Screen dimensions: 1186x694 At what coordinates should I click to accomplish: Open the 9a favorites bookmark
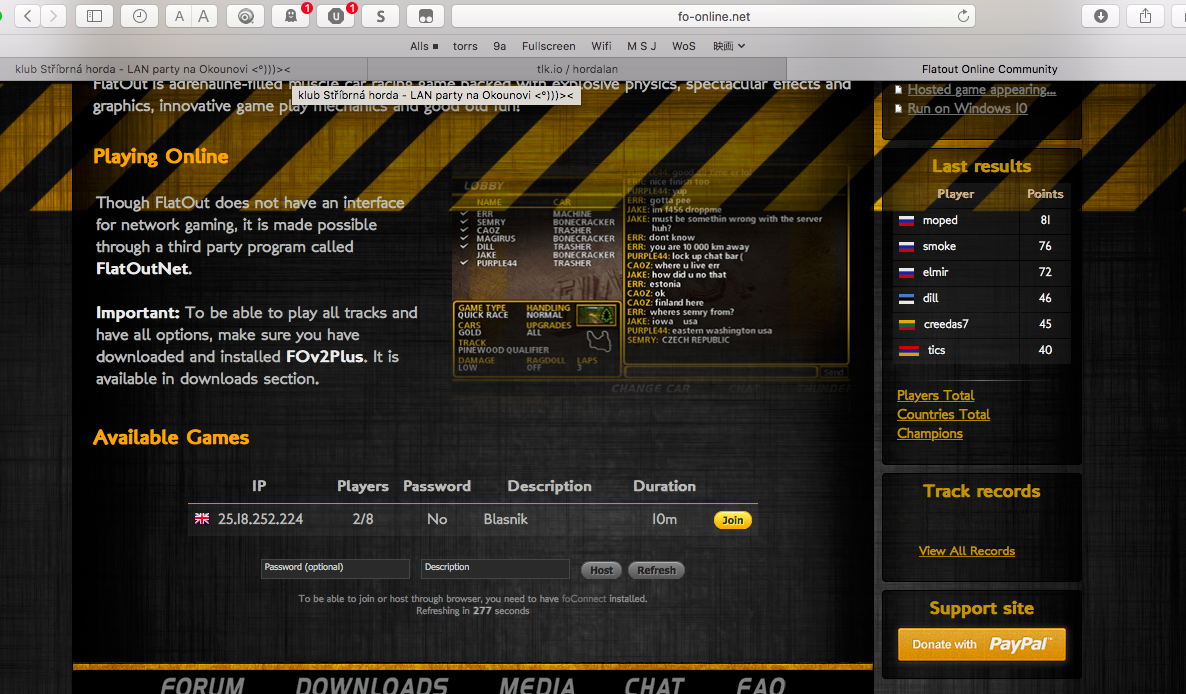coord(499,46)
